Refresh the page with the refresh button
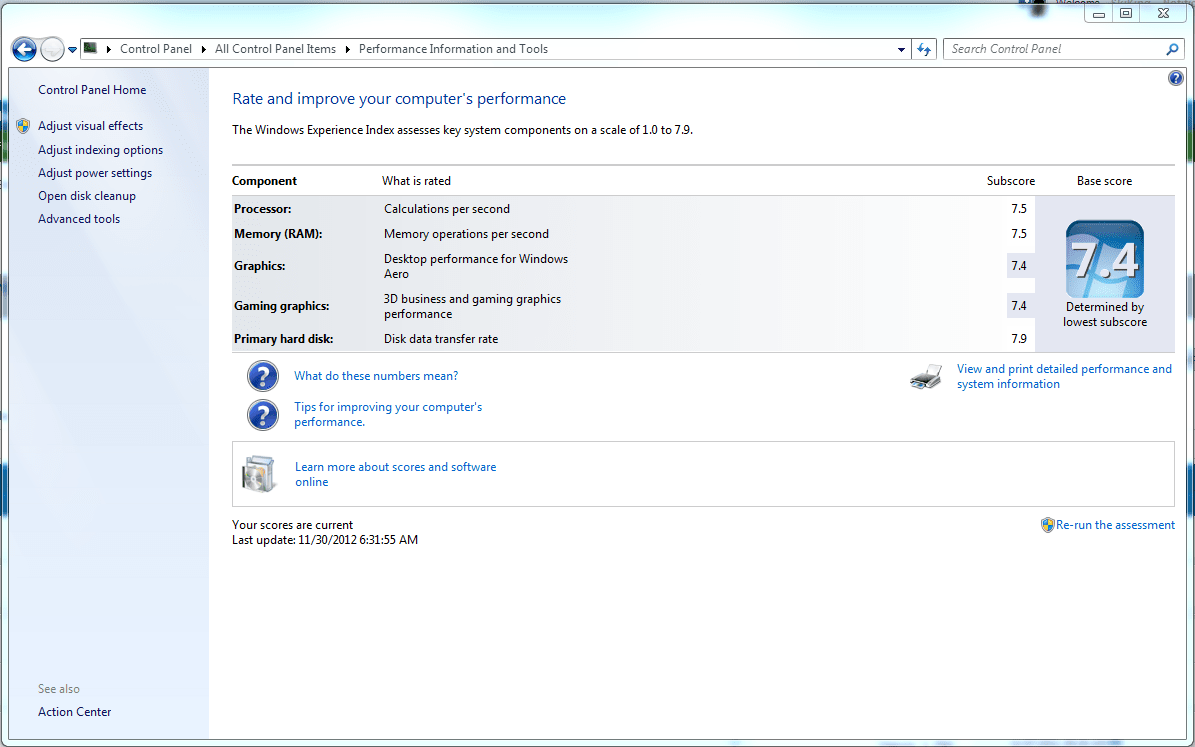Viewport: 1195px width, 747px height. click(x=924, y=50)
